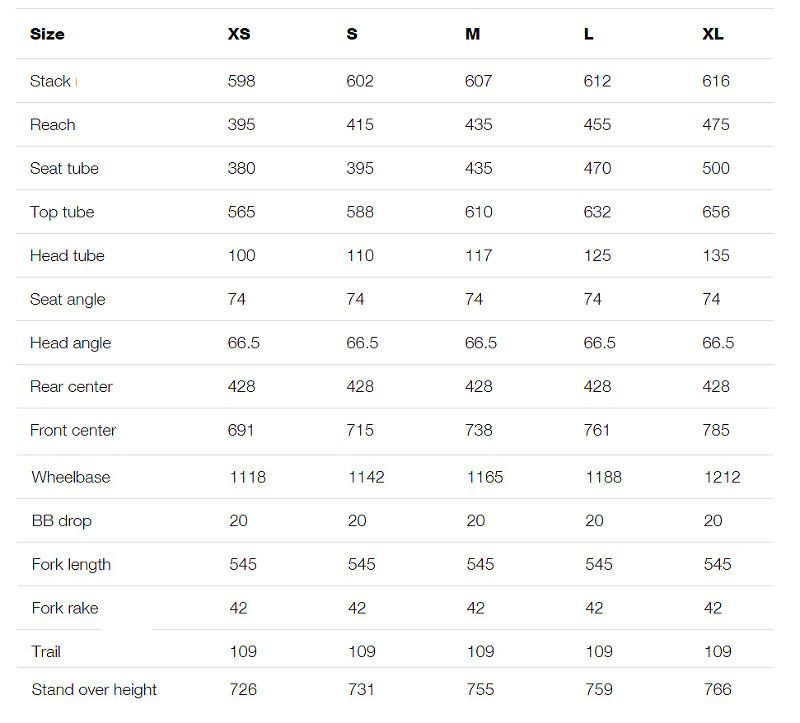Click the Wheelbase value 1188

603,477
